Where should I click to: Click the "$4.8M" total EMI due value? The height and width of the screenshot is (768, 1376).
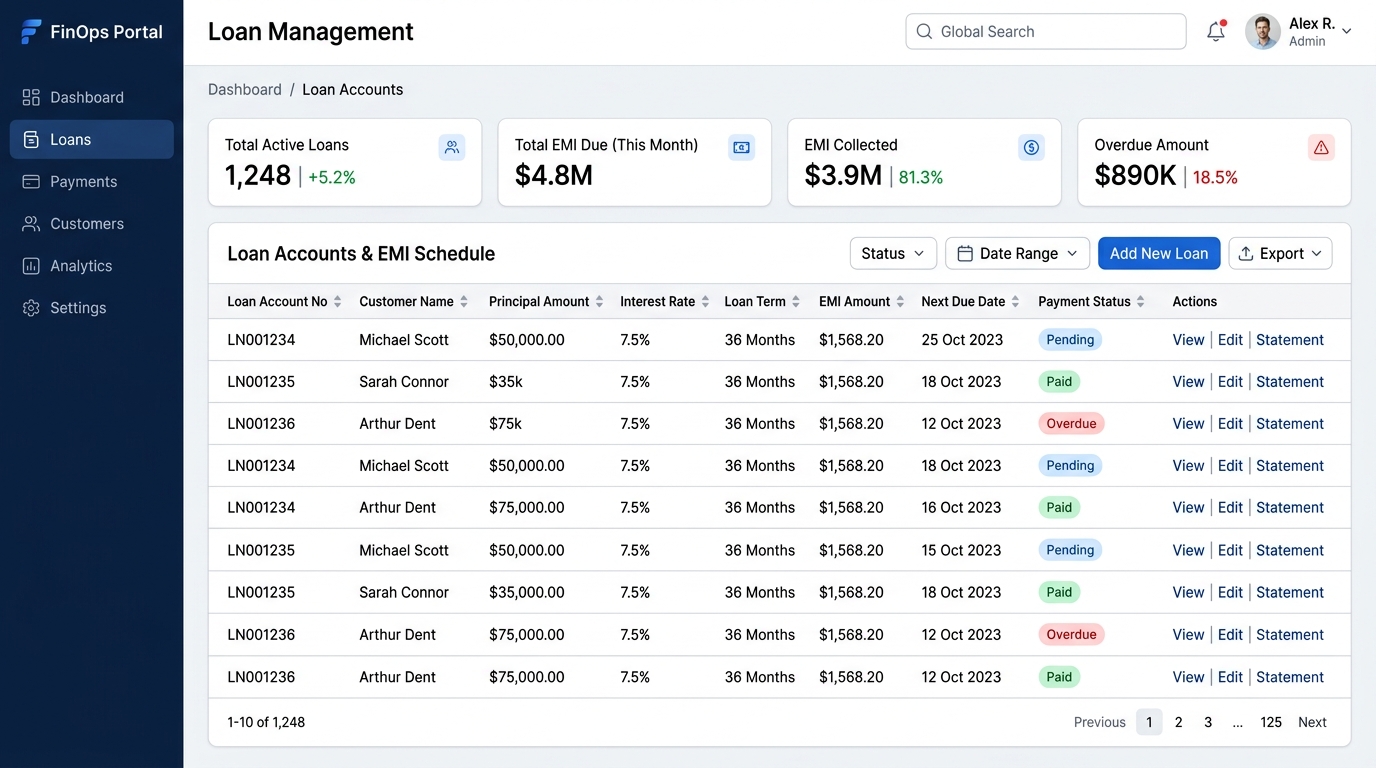(x=554, y=176)
